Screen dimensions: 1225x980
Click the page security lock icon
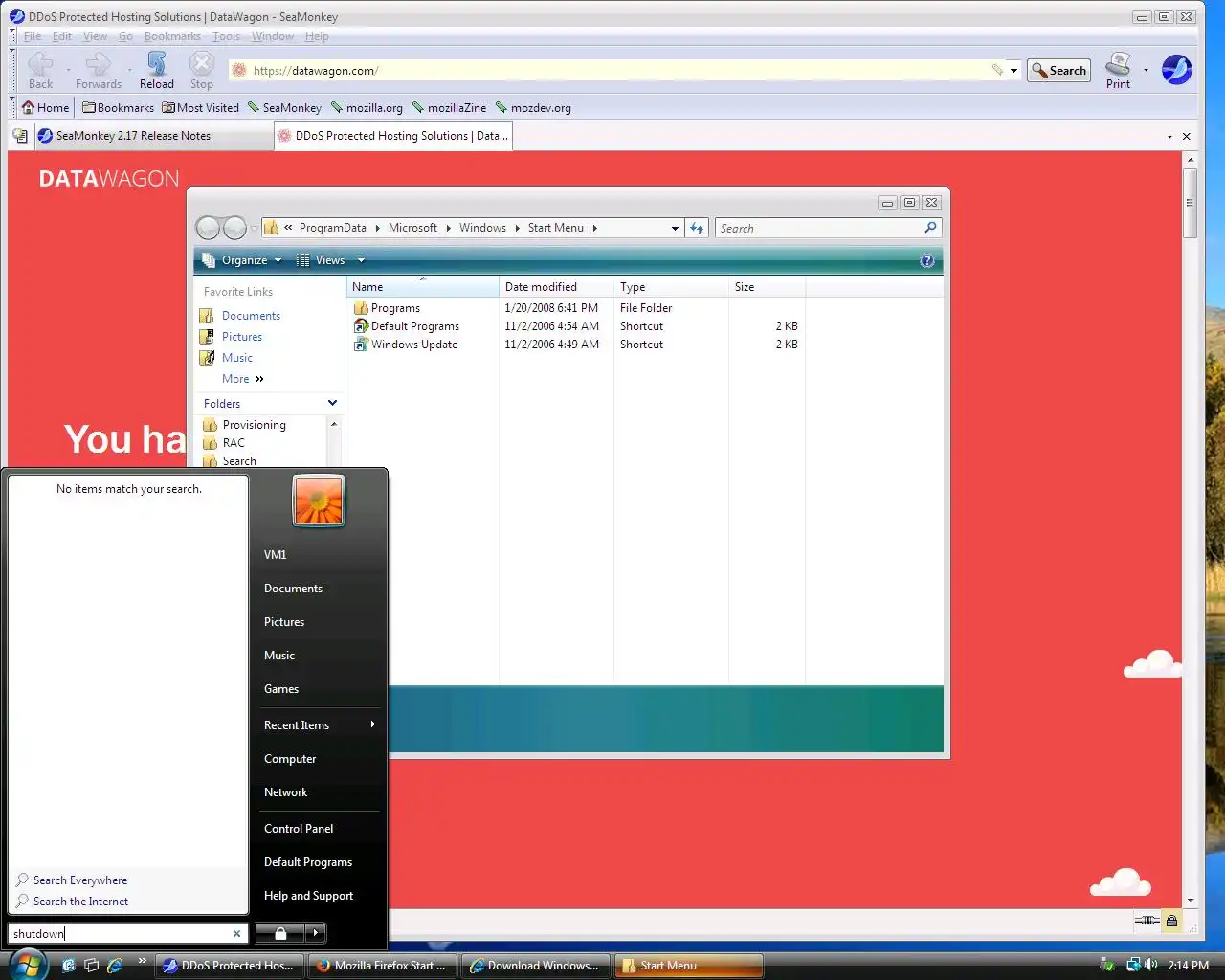(1171, 921)
